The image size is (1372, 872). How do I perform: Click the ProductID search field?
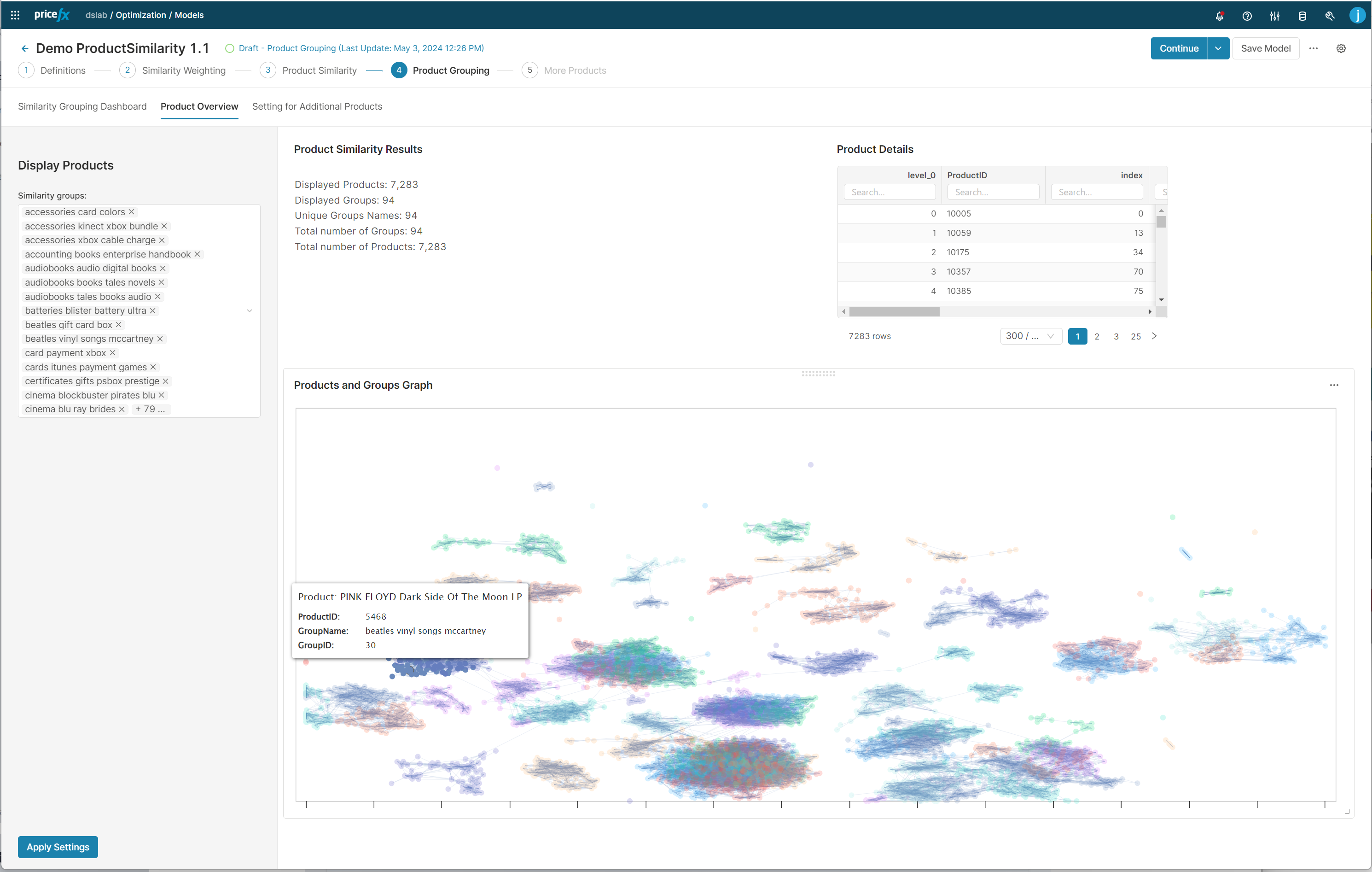click(x=993, y=192)
